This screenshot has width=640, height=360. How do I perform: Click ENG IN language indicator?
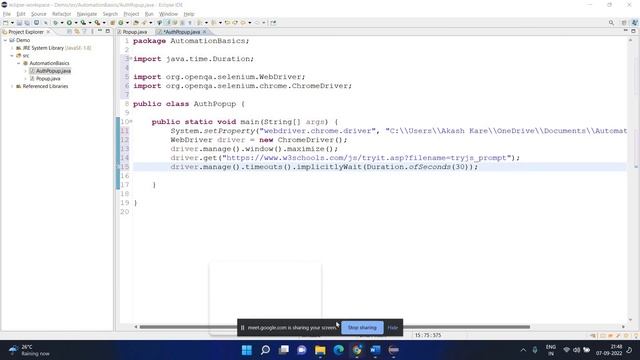pos(551,350)
